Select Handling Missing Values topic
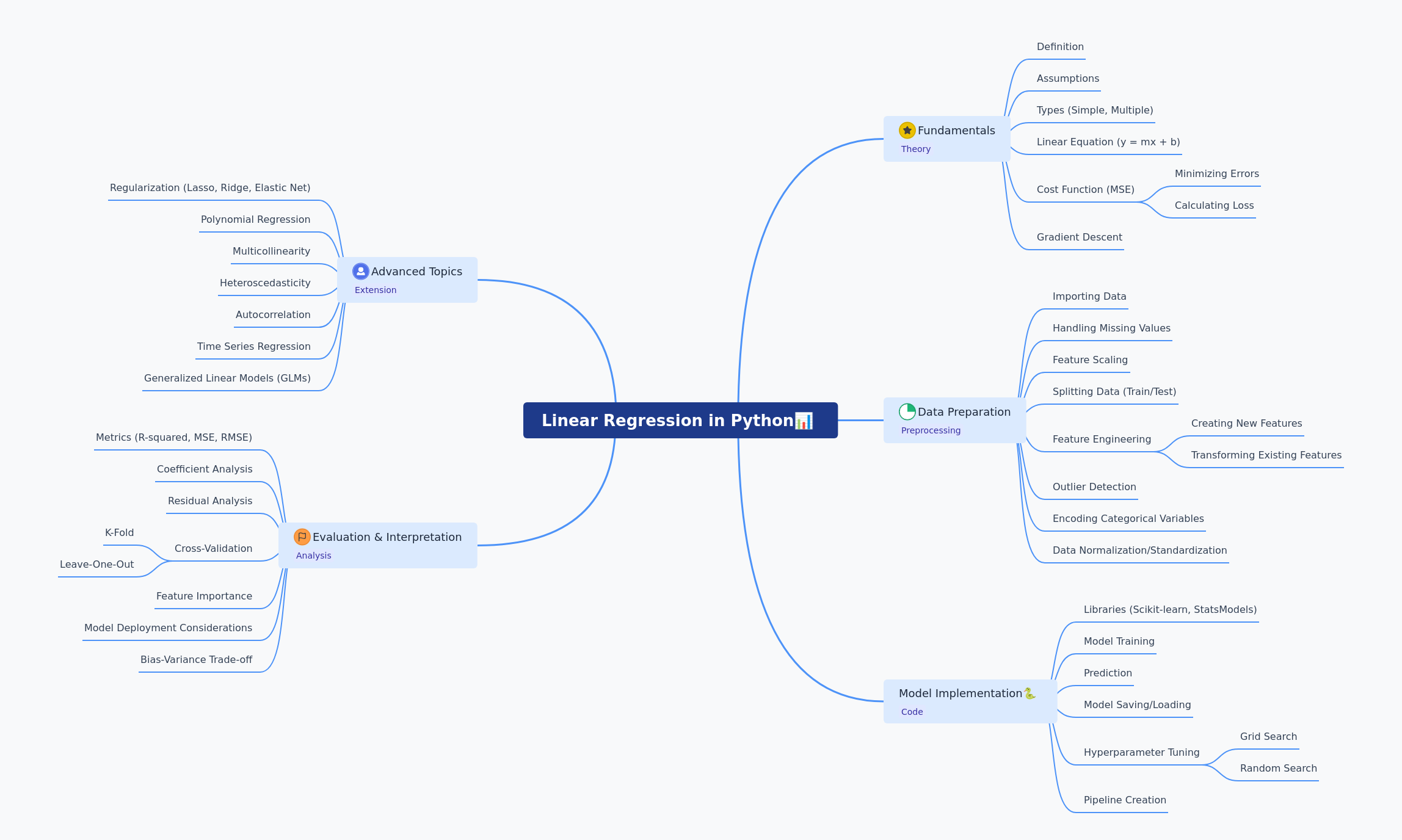Screen dimensions: 1402x840 coord(1111,328)
